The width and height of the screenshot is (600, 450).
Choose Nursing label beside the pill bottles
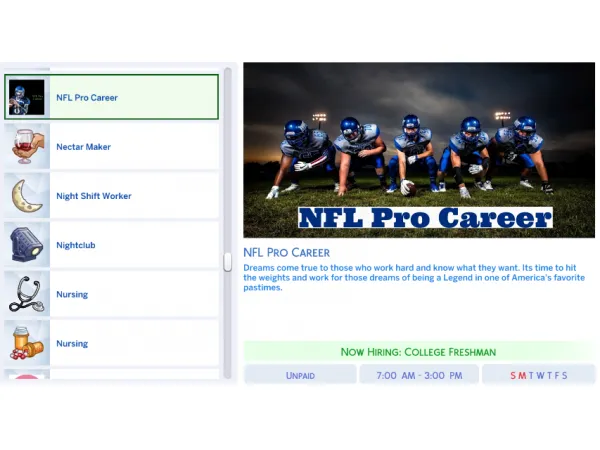point(72,343)
